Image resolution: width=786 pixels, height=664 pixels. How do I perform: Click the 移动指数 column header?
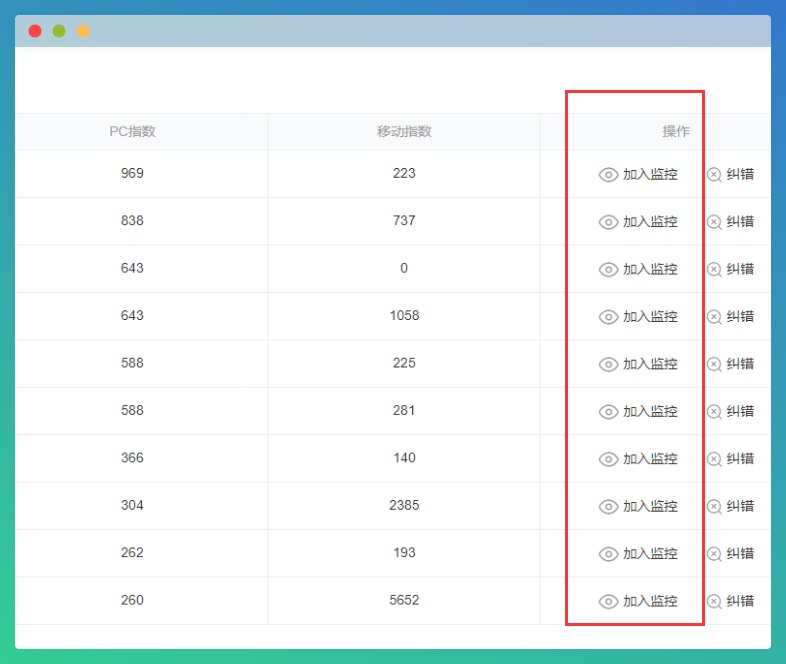tap(404, 132)
